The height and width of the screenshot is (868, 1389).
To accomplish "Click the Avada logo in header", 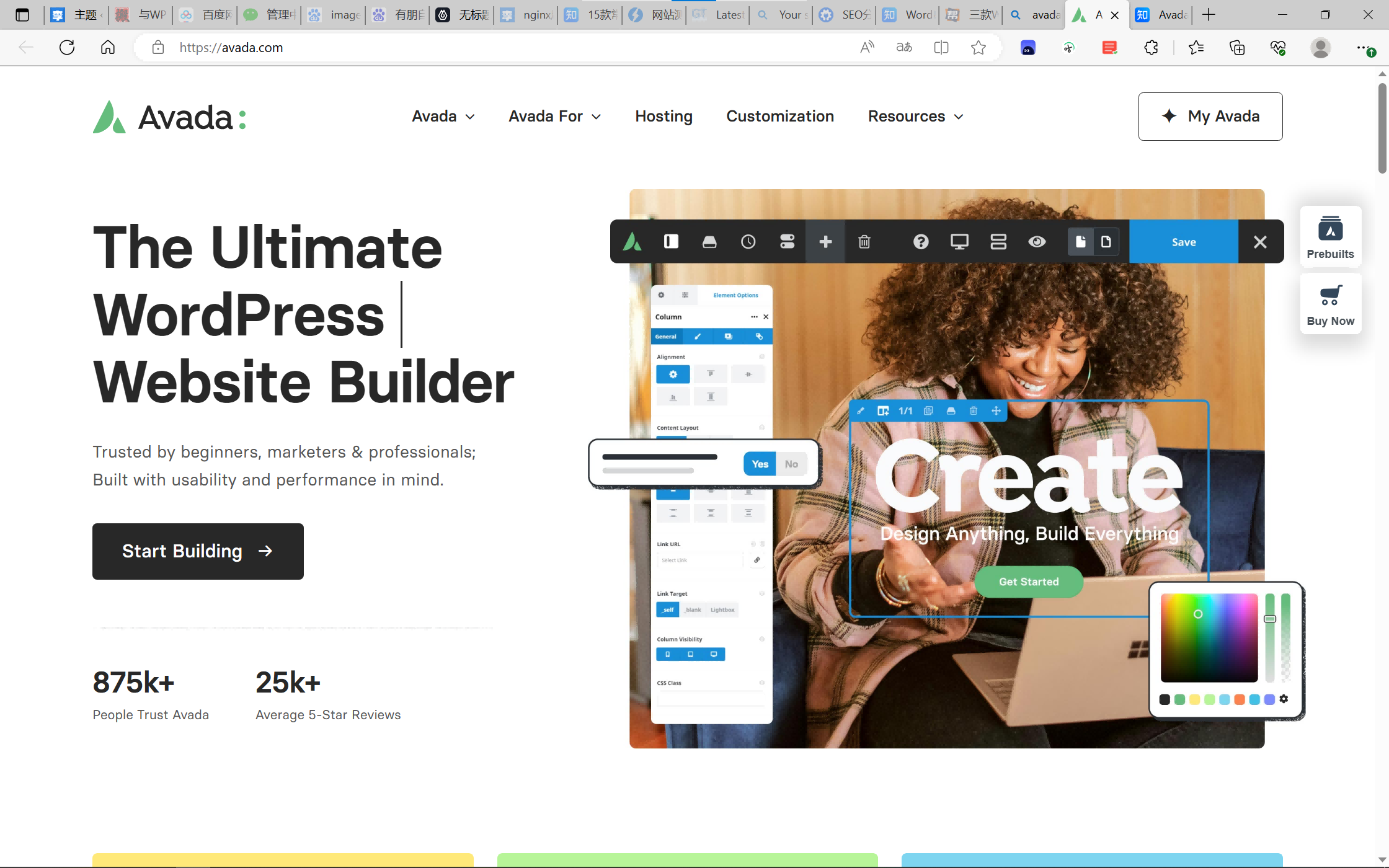I will tap(170, 117).
